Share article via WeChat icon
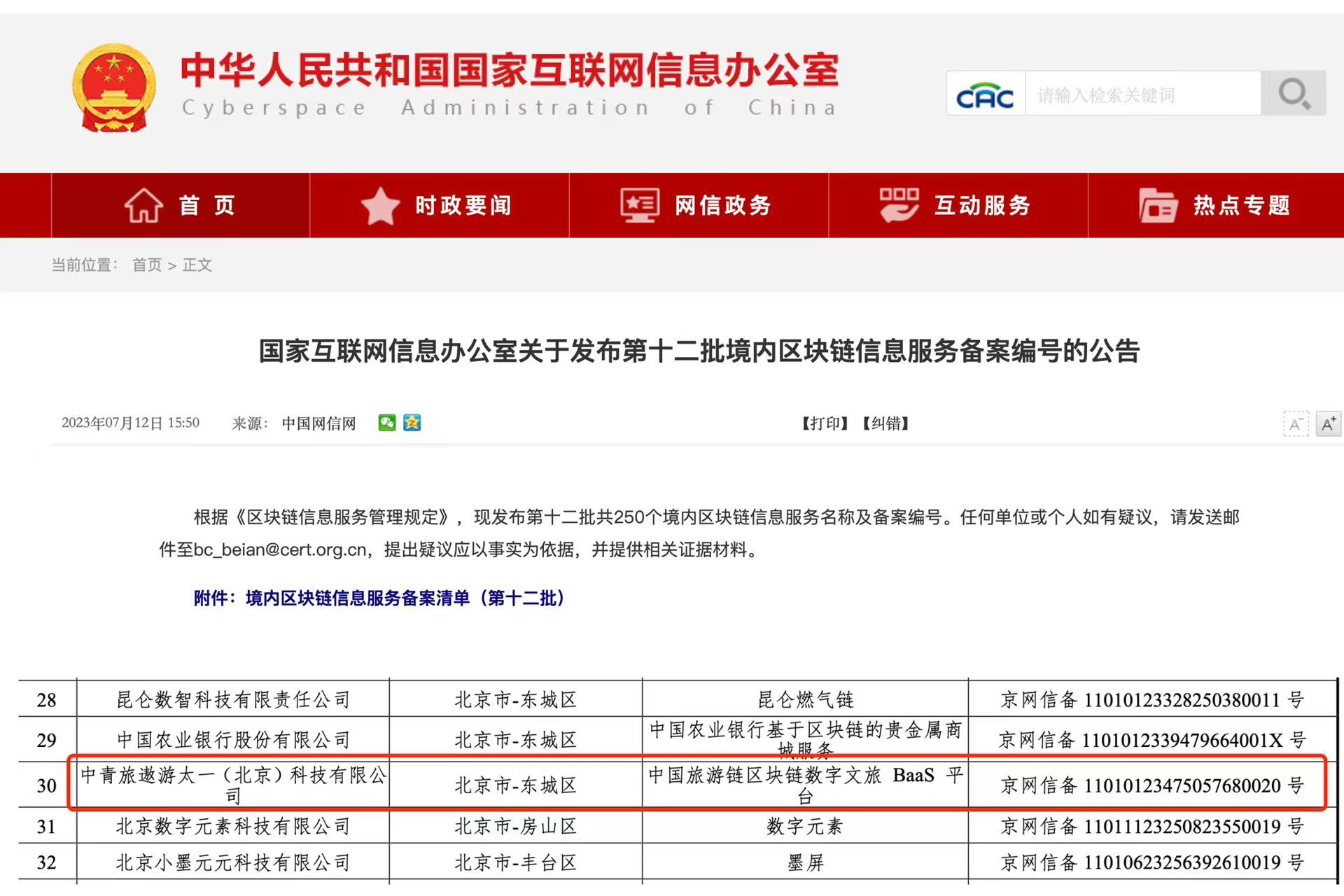 click(387, 423)
